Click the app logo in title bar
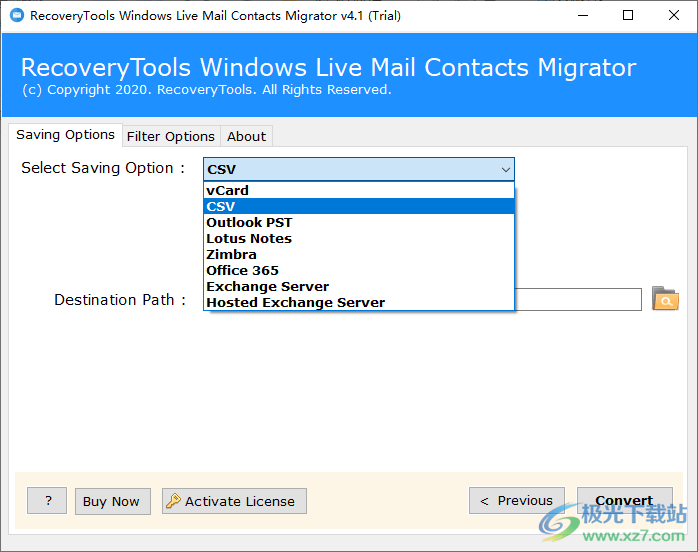This screenshot has height=552, width=698. tap(17, 16)
